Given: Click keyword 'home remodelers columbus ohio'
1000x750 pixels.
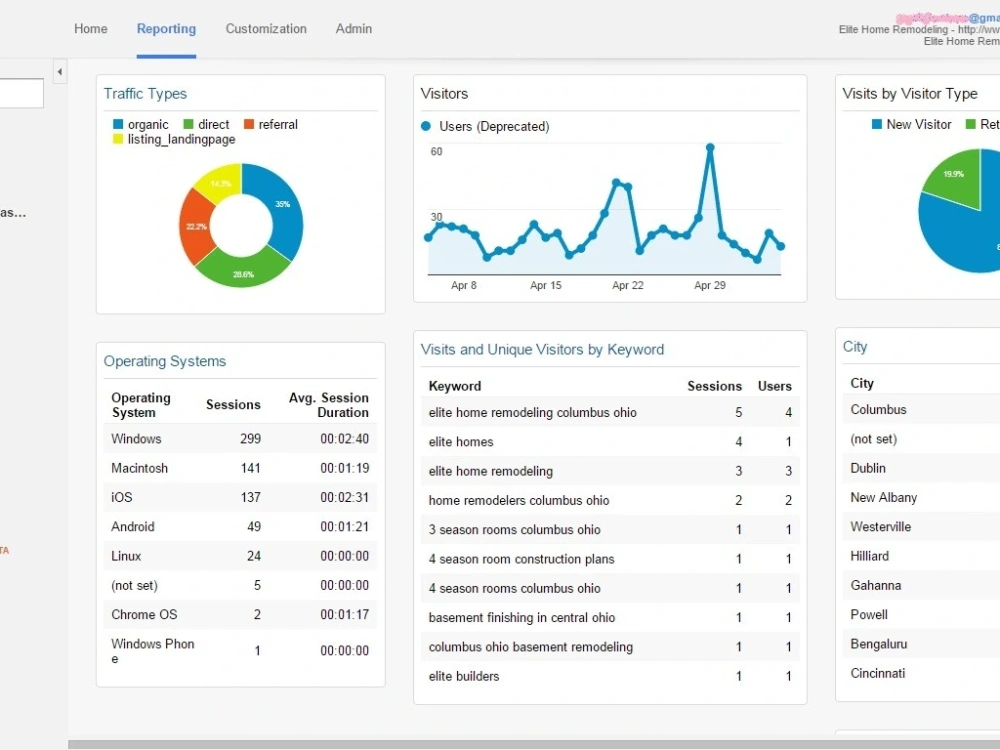Looking at the screenshot, I should coord(519,501).
